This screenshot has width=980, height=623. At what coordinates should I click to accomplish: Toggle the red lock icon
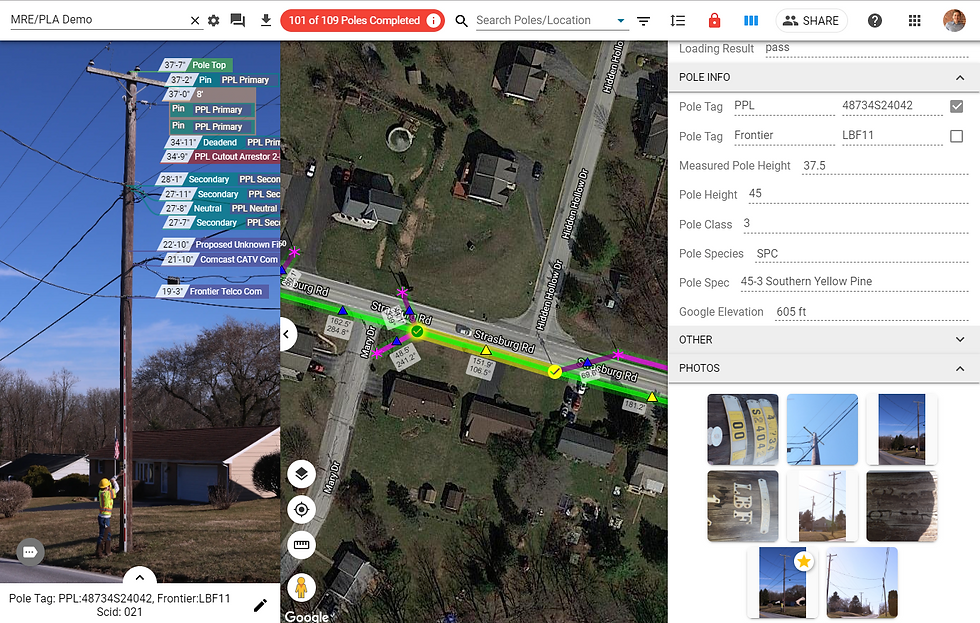coord(714,21)
